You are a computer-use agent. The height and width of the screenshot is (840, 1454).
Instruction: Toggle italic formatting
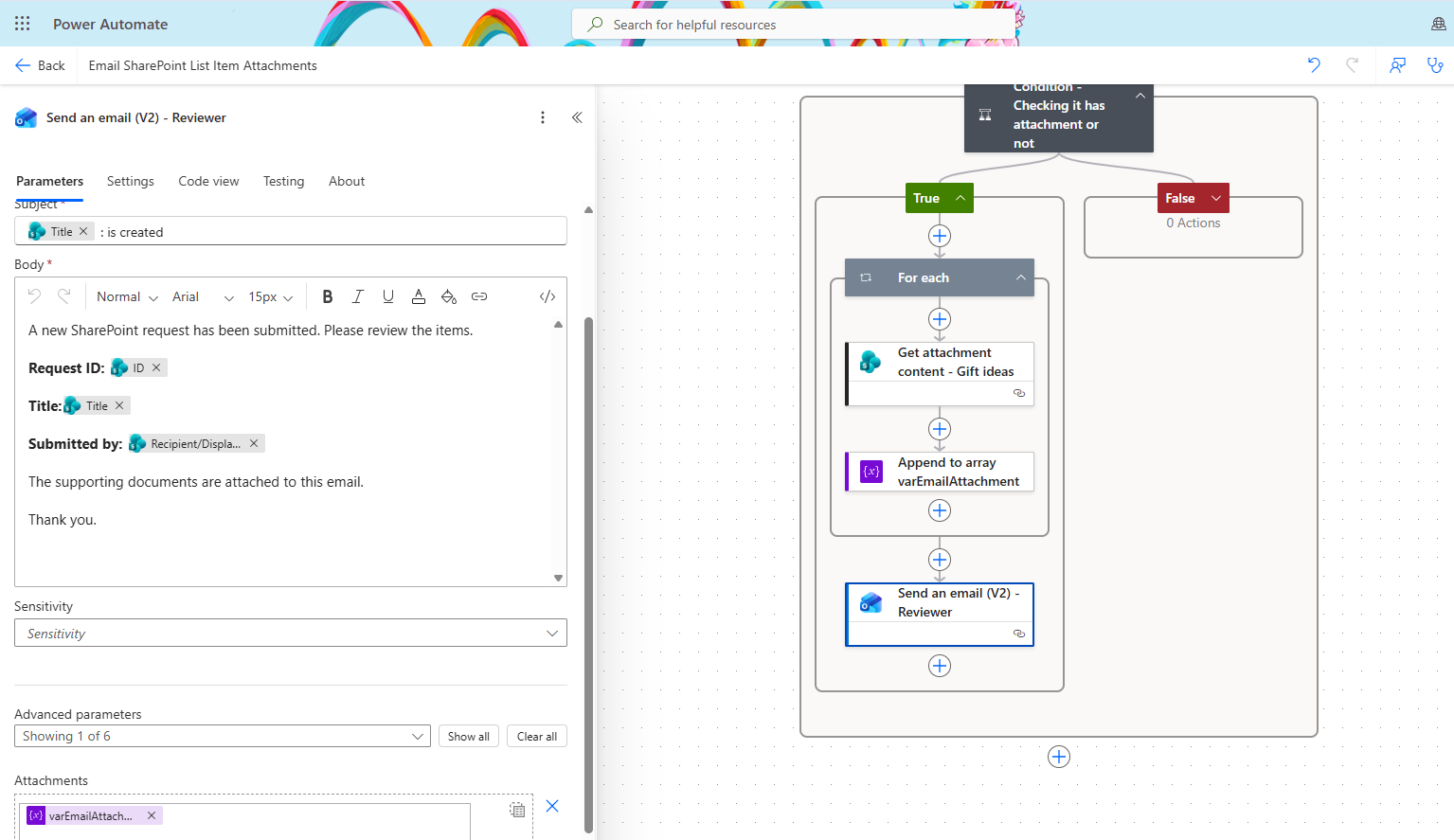click(358, 296)
